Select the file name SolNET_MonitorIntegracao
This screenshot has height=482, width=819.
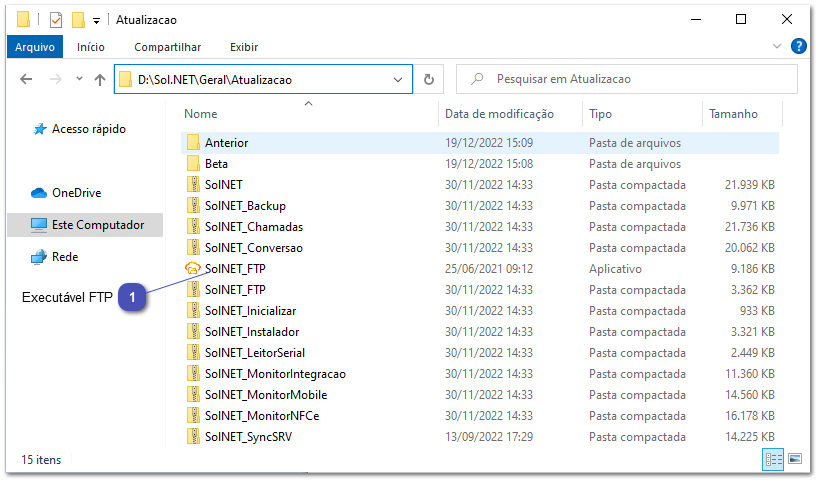pos(275,374)
